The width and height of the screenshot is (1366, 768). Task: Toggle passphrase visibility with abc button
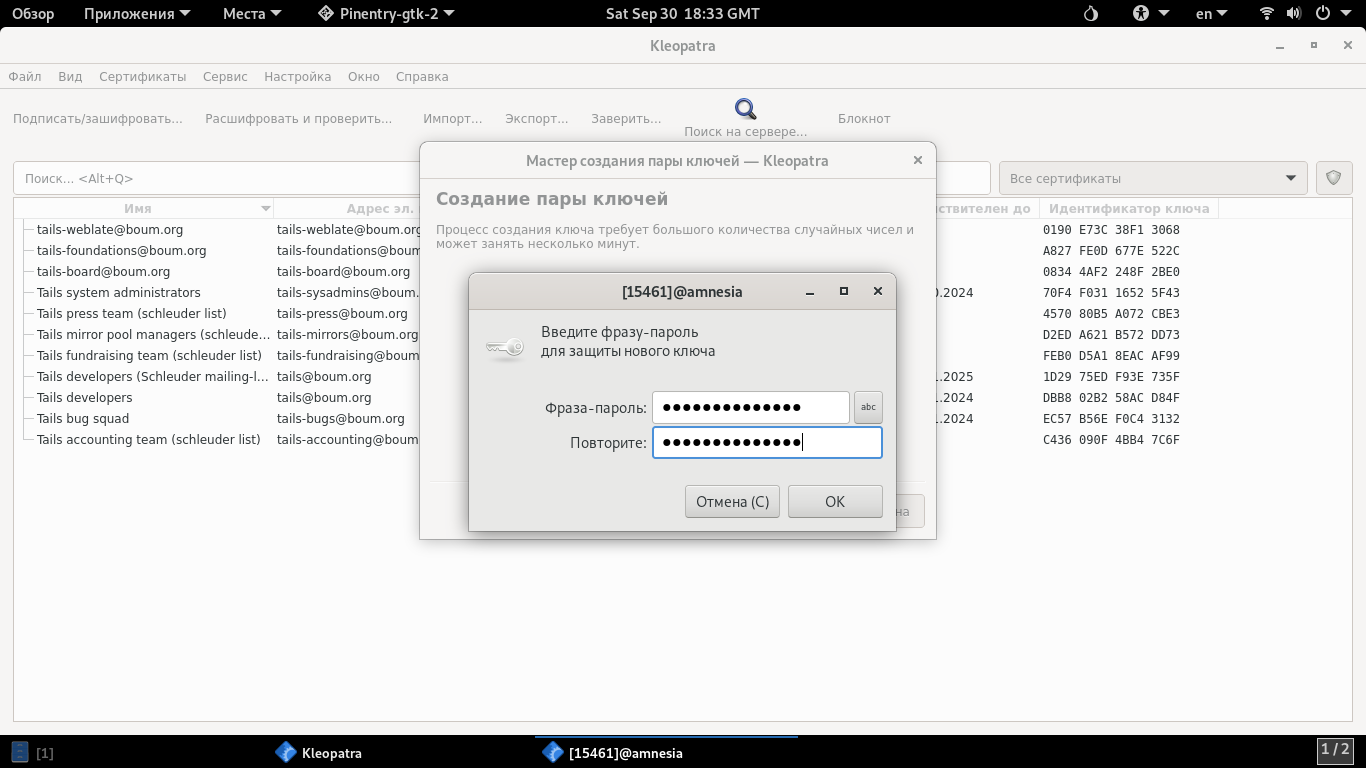coord(868,407)
